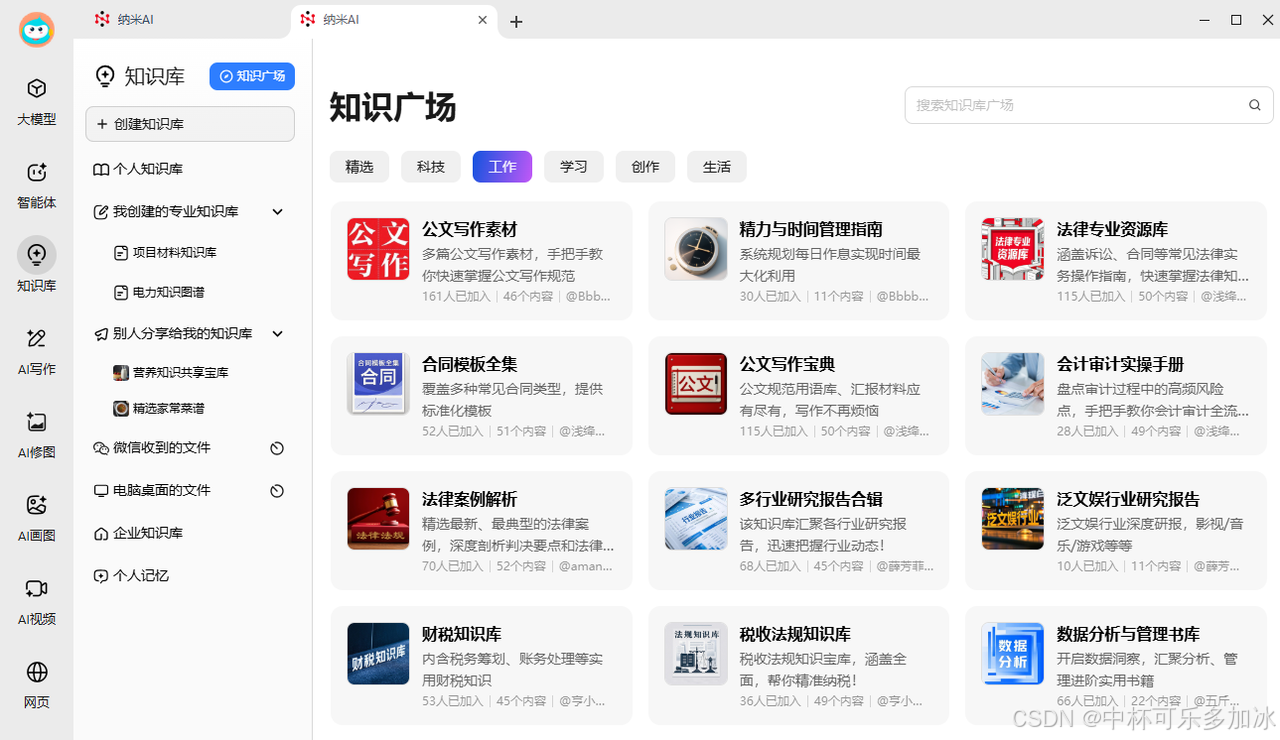Viewport: 1280px width, 740px height.
Task: Click the 合同模板全集 title text
Action: 470,365
